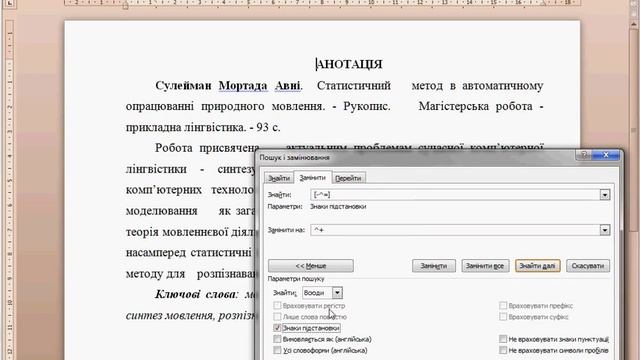
Task: Click the dialog title bar Пошук і замінювання
Action: [x=416, y=157]
